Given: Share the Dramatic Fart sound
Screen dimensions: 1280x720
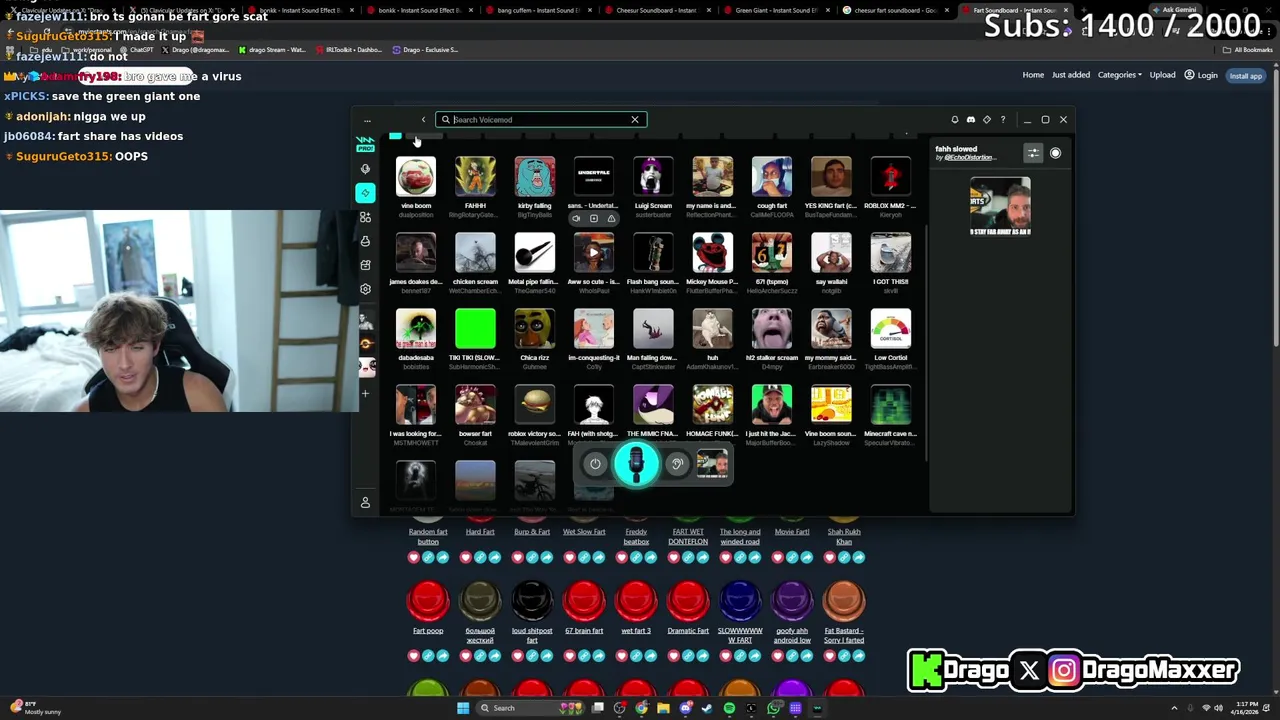Looking at the screenshot, I should coord(703,656).
